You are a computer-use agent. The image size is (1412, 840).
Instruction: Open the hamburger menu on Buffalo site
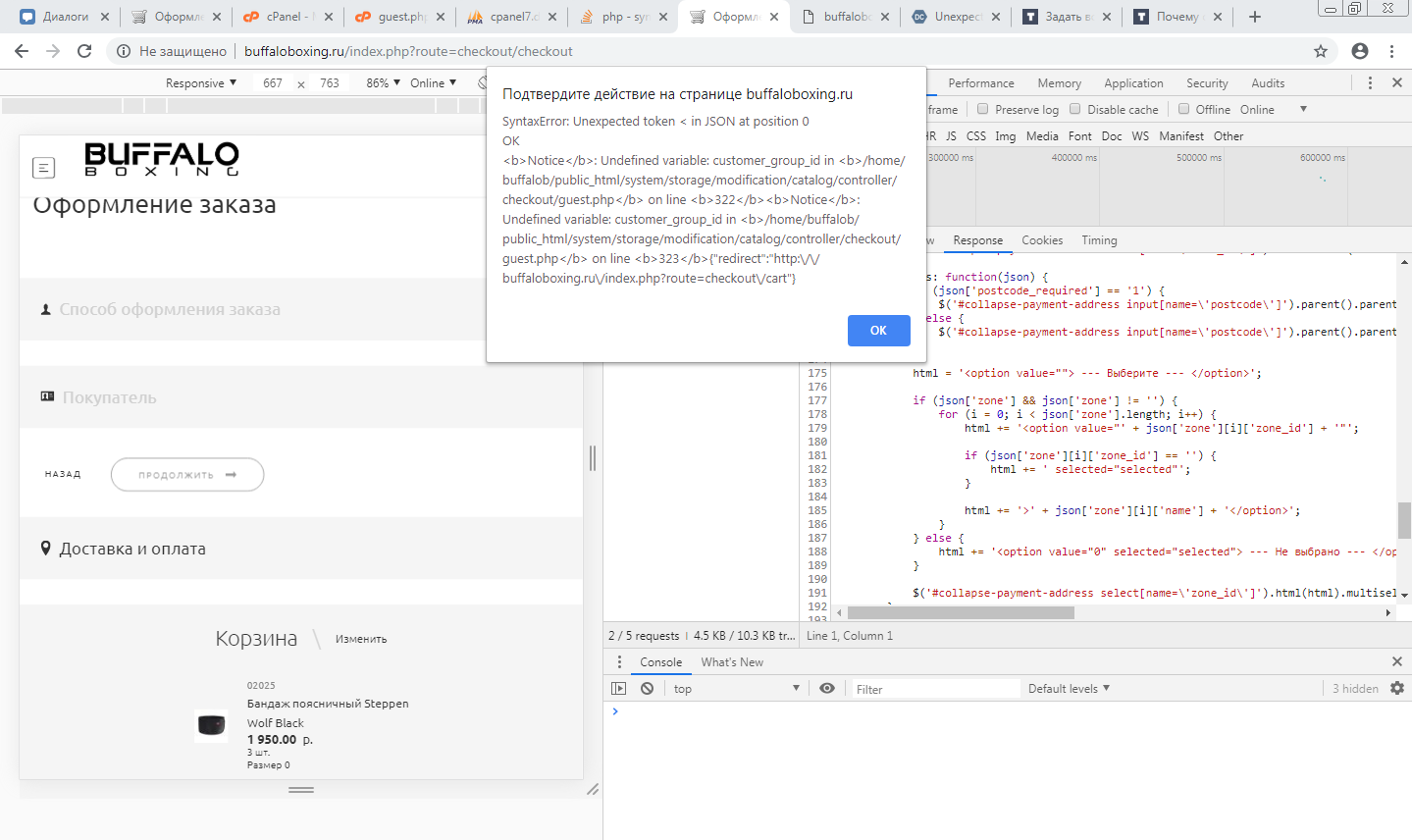point(44,168)
